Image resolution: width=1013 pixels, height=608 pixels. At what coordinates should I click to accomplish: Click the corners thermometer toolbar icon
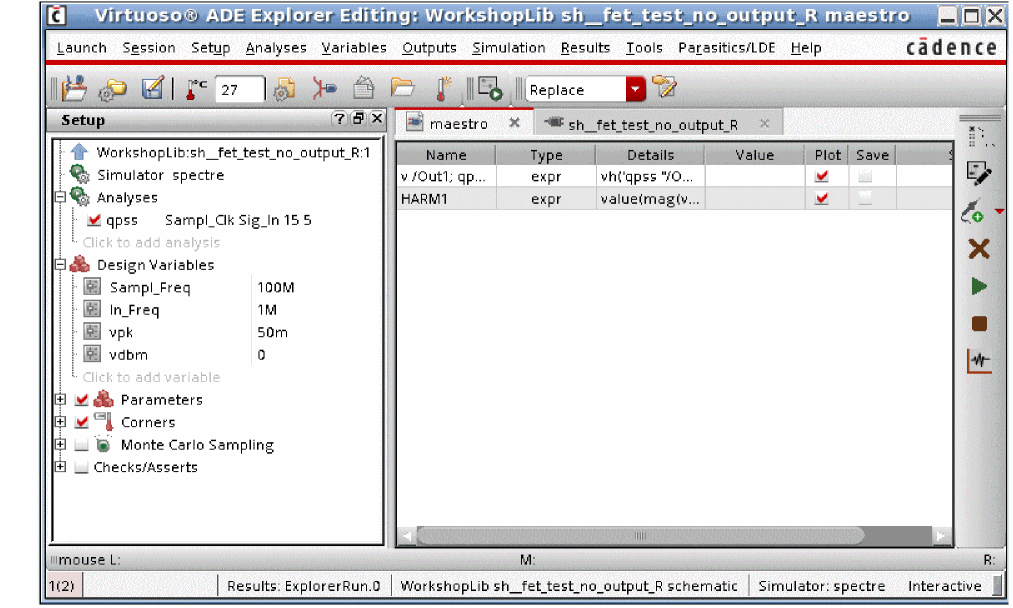(443, 89)
